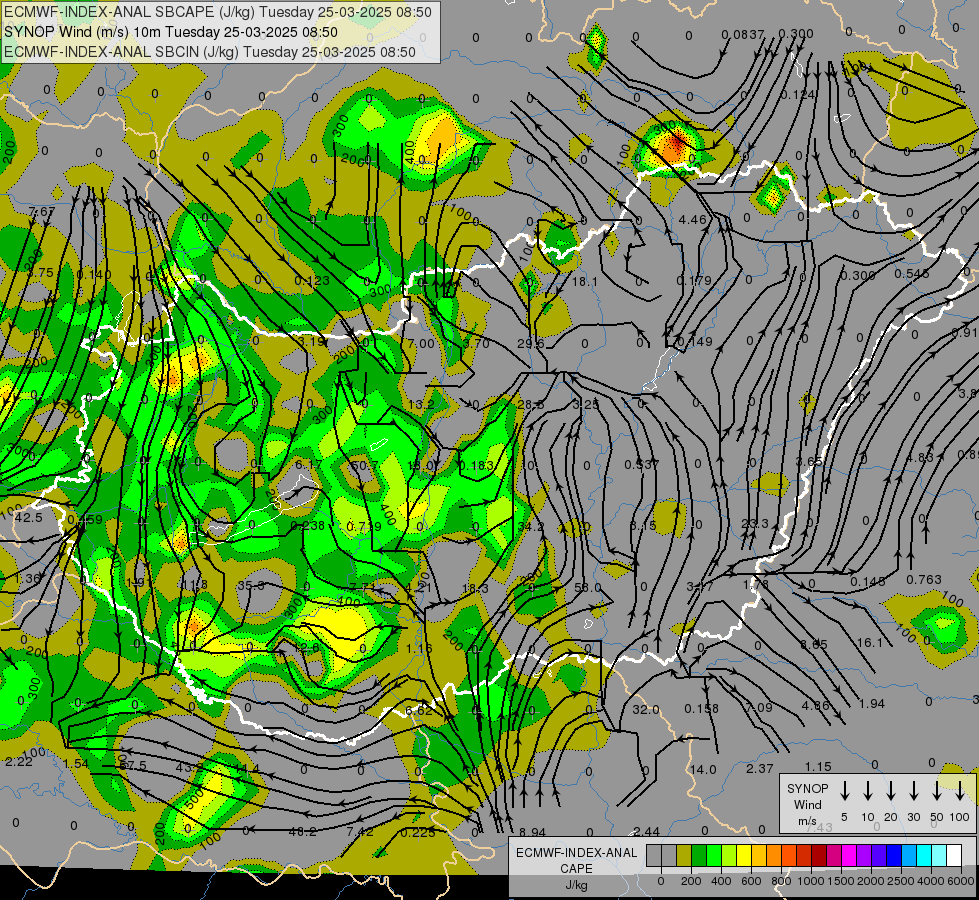This screenshot has width=979, height=900.
Task: Click the map value 29.6
Action: point(531,344)
